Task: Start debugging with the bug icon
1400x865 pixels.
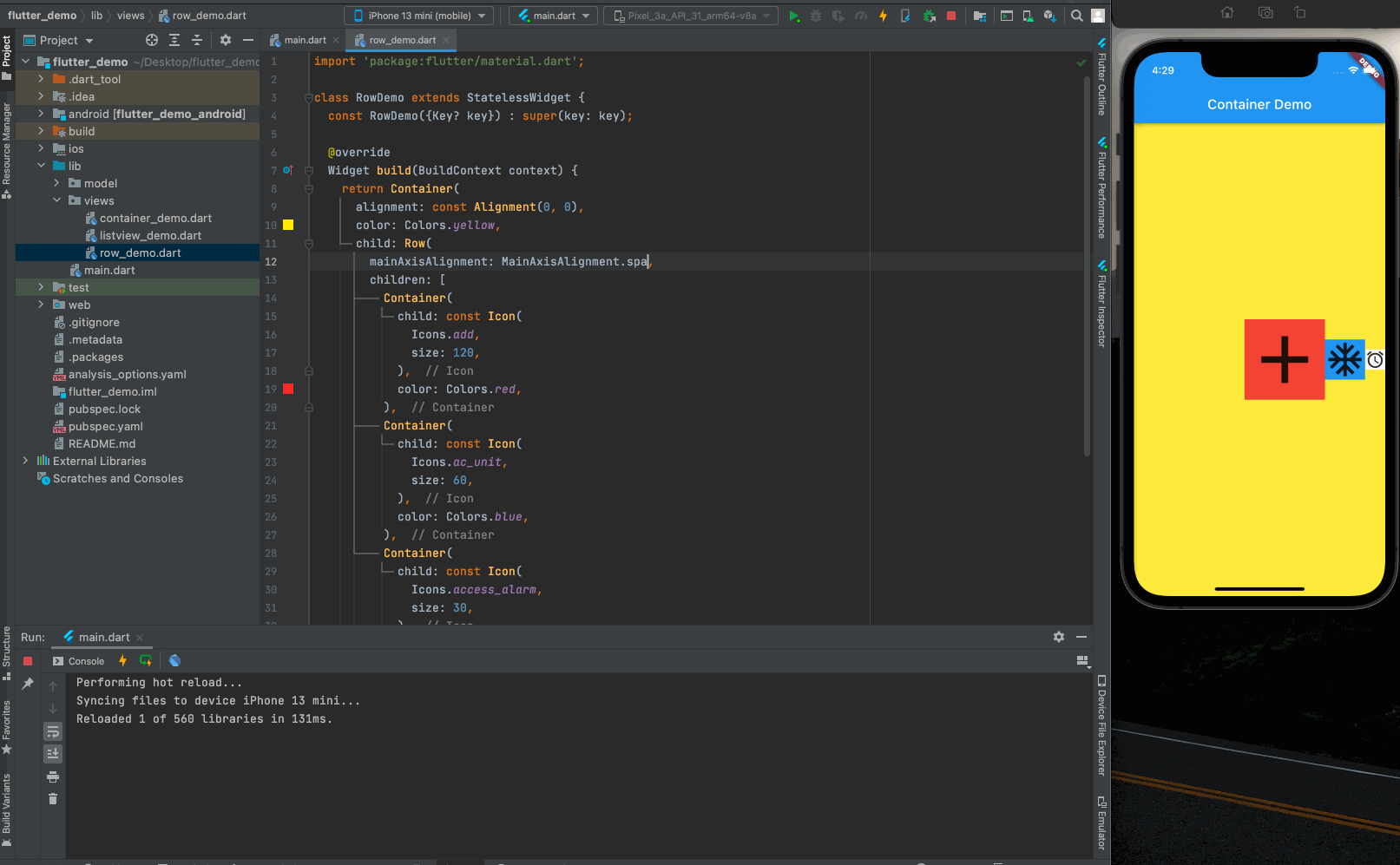Action: (x=816, y=16)
